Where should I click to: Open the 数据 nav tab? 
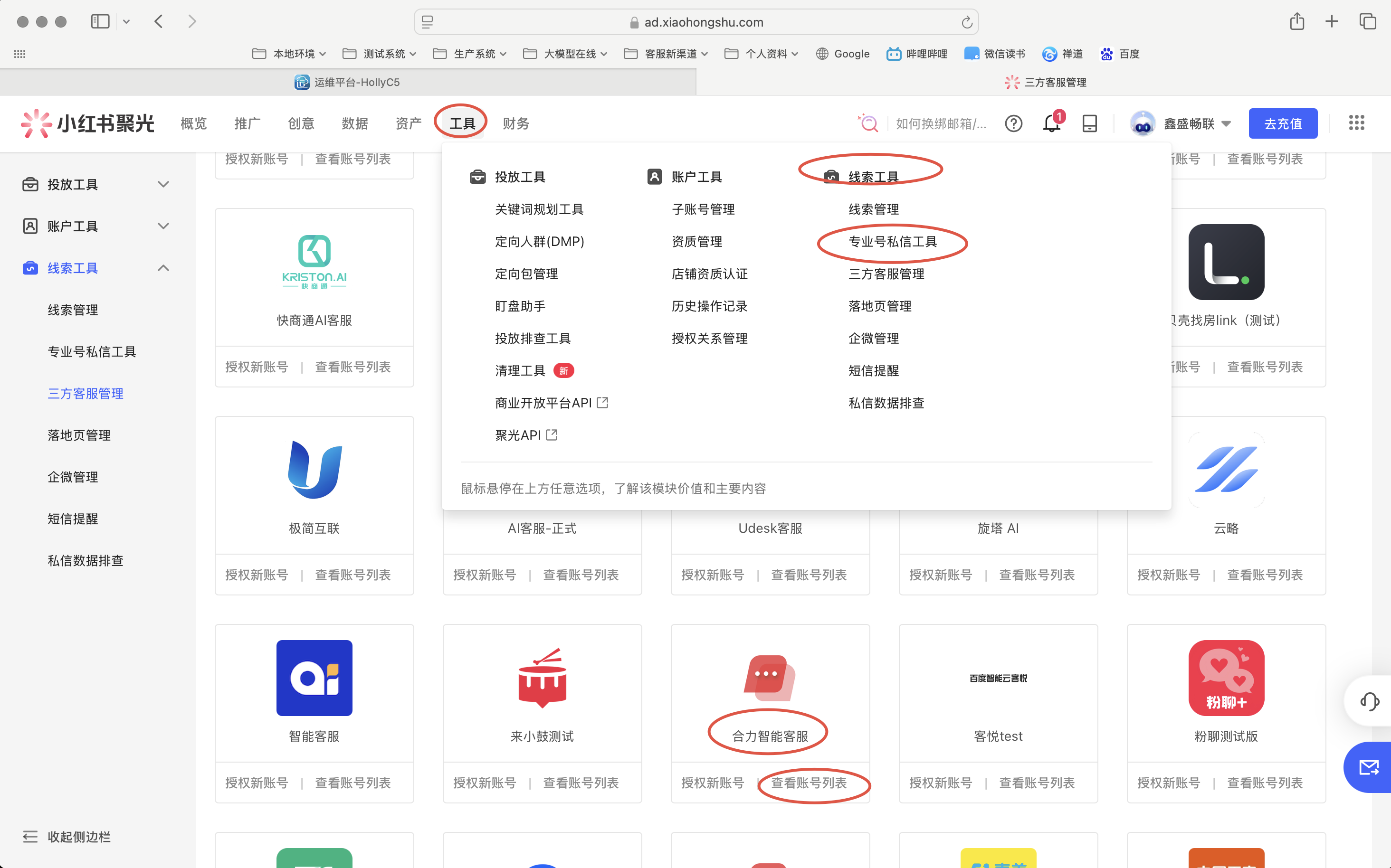pyautogui.click(x=355, y=123)
